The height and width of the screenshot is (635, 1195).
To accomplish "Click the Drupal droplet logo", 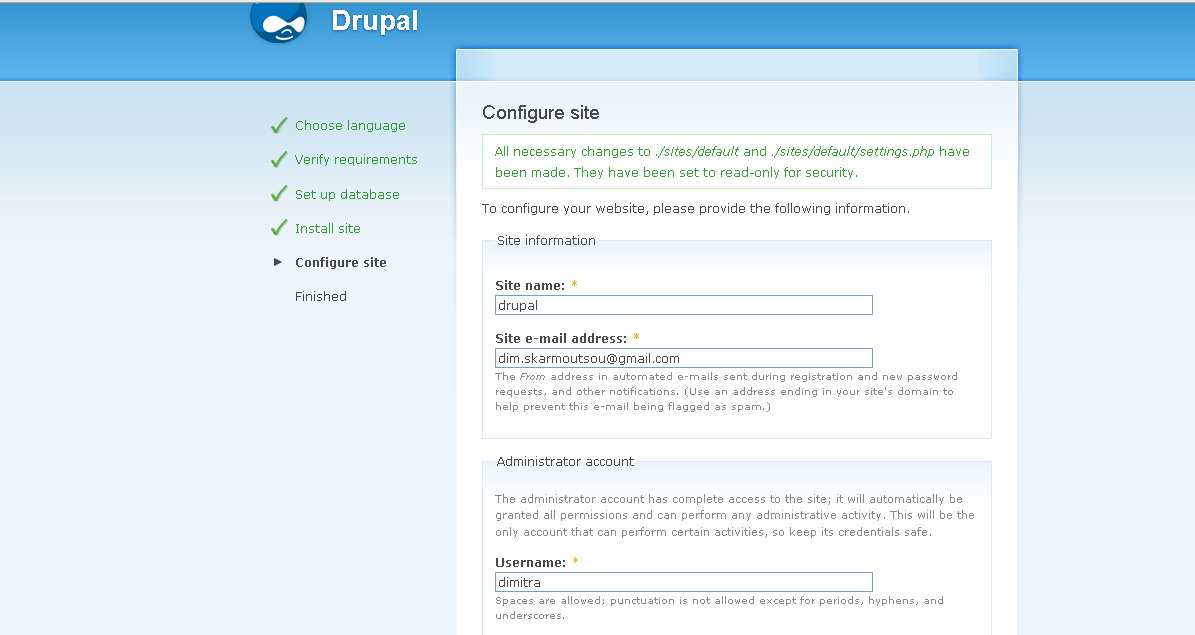I will pyautogui.click(x=278, y=22).
